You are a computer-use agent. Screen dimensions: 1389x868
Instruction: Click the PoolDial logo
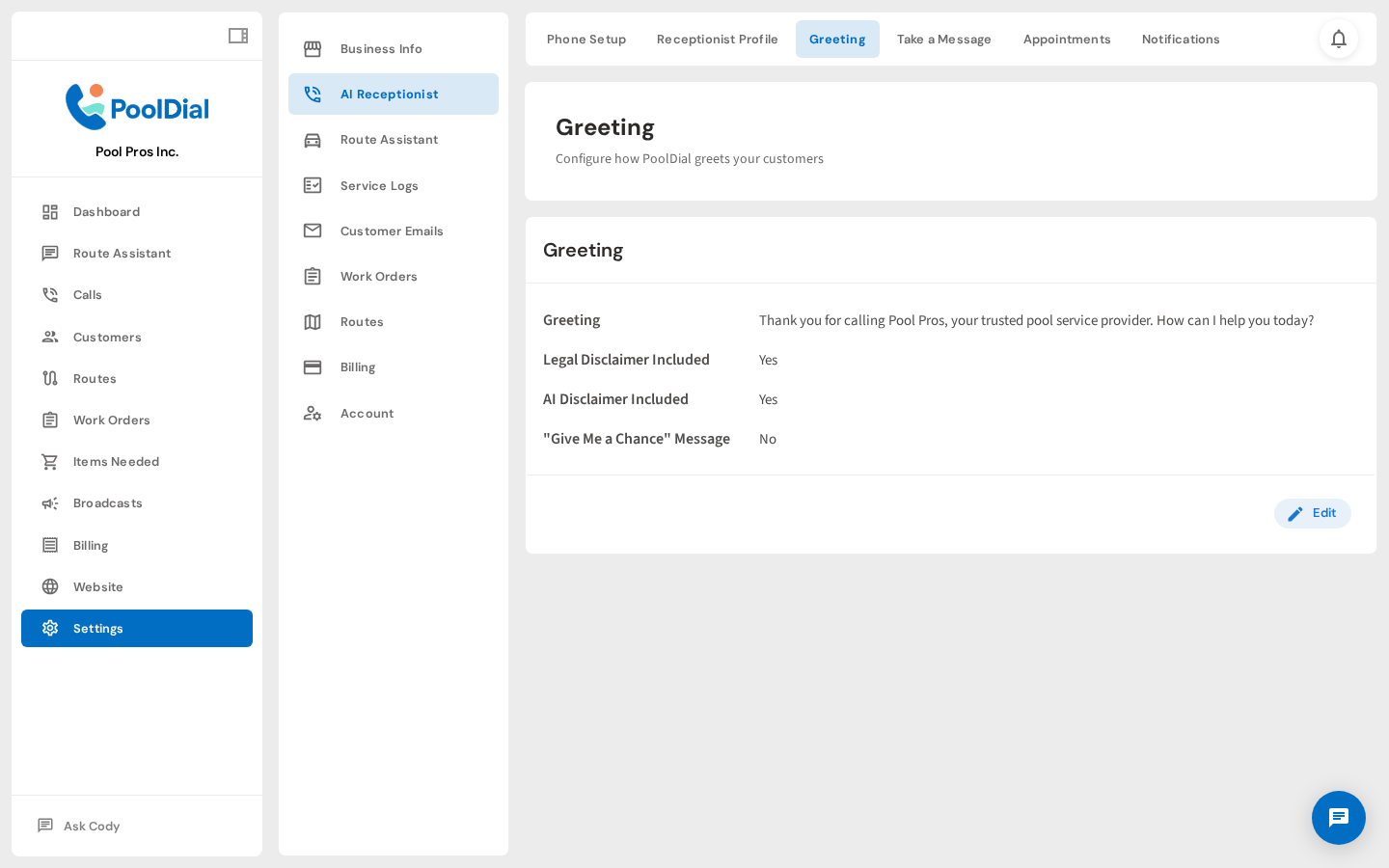point(136,106)
